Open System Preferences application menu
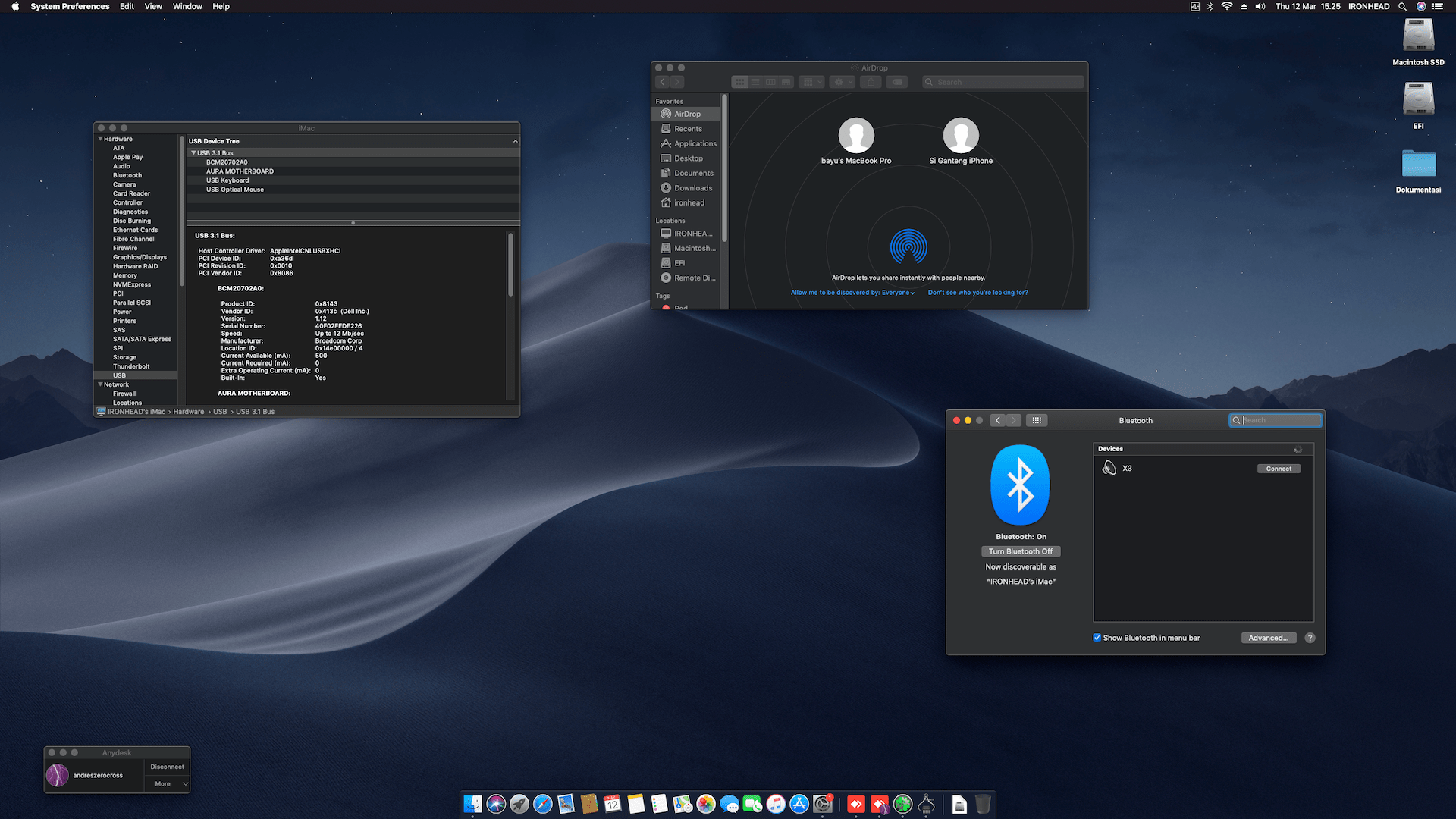This screenshot has height=819, width=1456. click(70, 6)
